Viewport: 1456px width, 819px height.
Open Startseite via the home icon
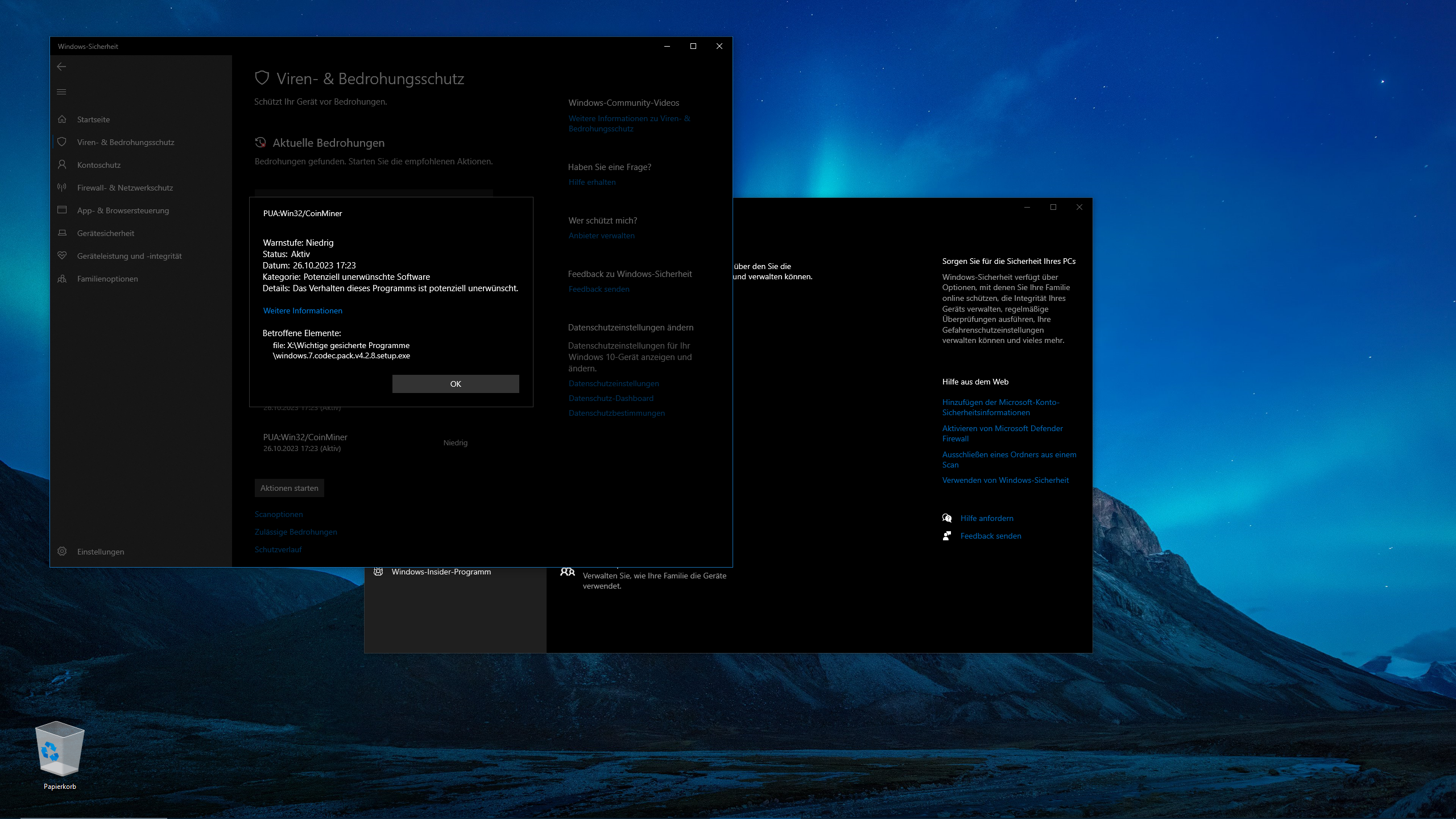[63, 119]
